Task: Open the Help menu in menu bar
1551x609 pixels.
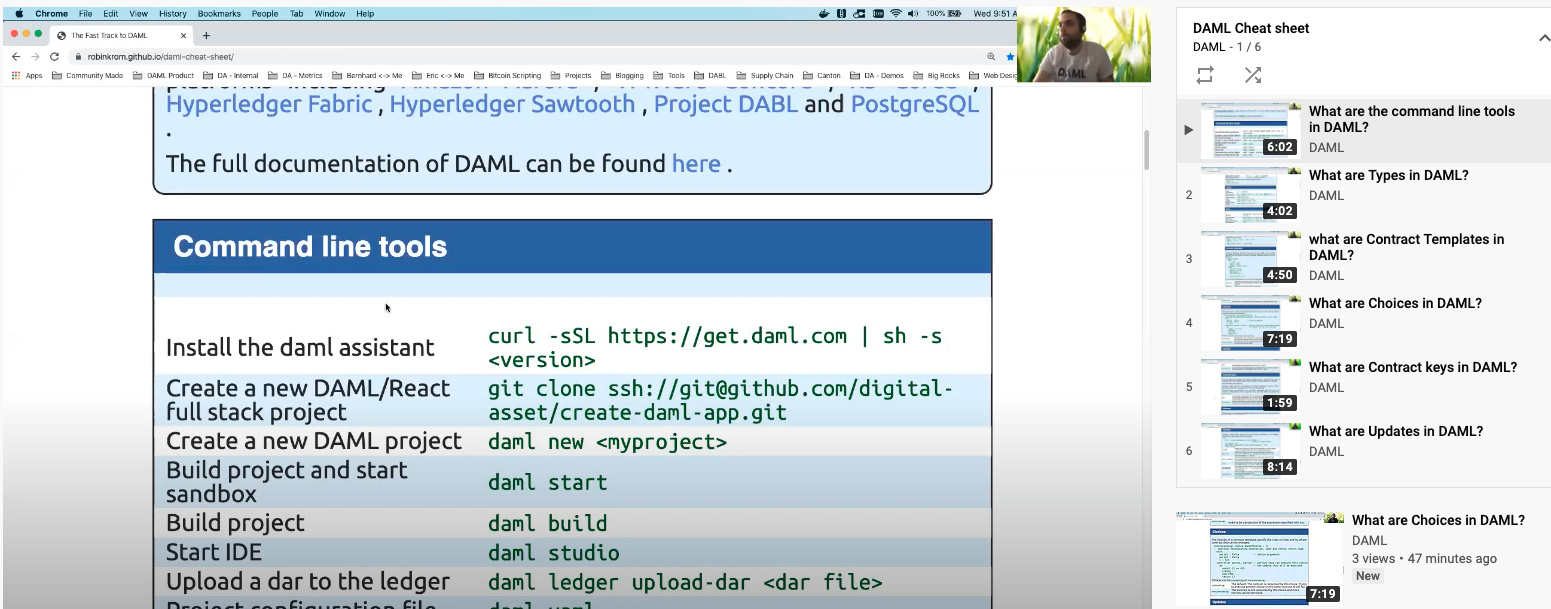Action: coord(365,14)
